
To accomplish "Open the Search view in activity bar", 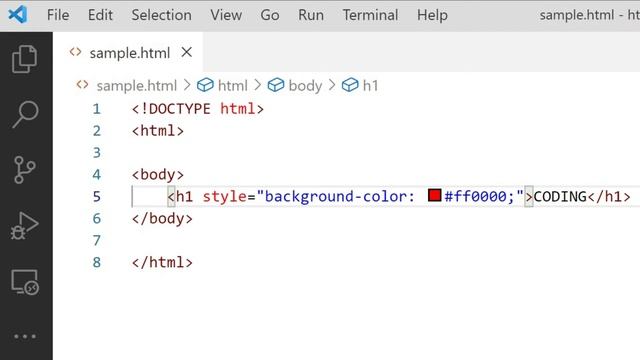I will pyautogui.click(x=25, y=114).
